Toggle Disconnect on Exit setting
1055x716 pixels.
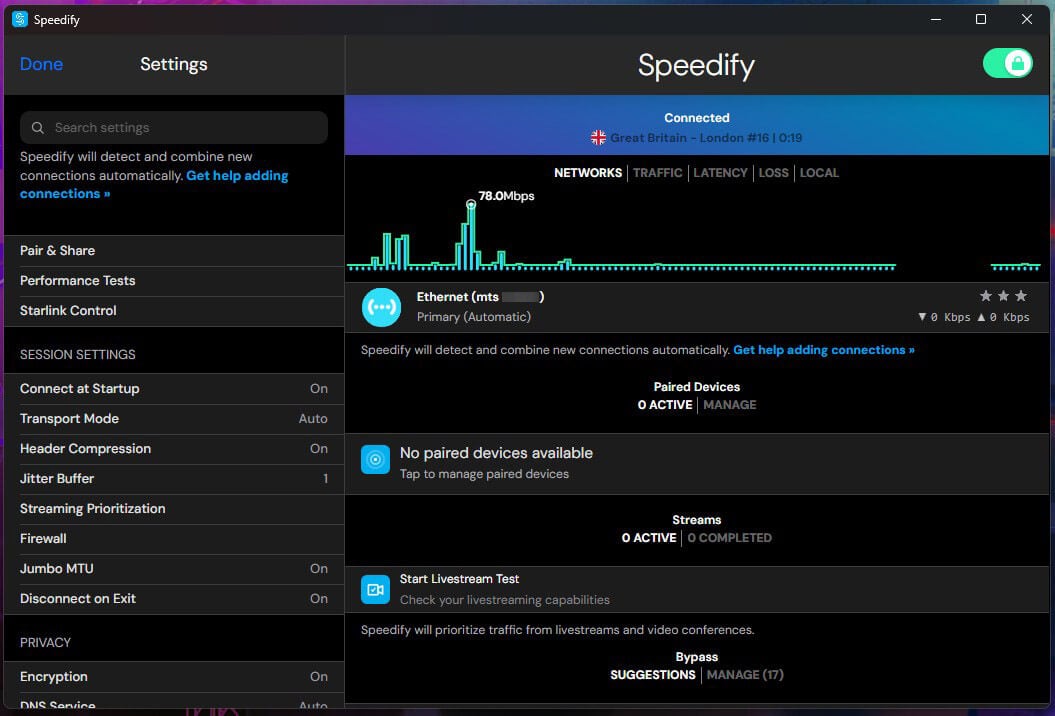tap(174, 599)
